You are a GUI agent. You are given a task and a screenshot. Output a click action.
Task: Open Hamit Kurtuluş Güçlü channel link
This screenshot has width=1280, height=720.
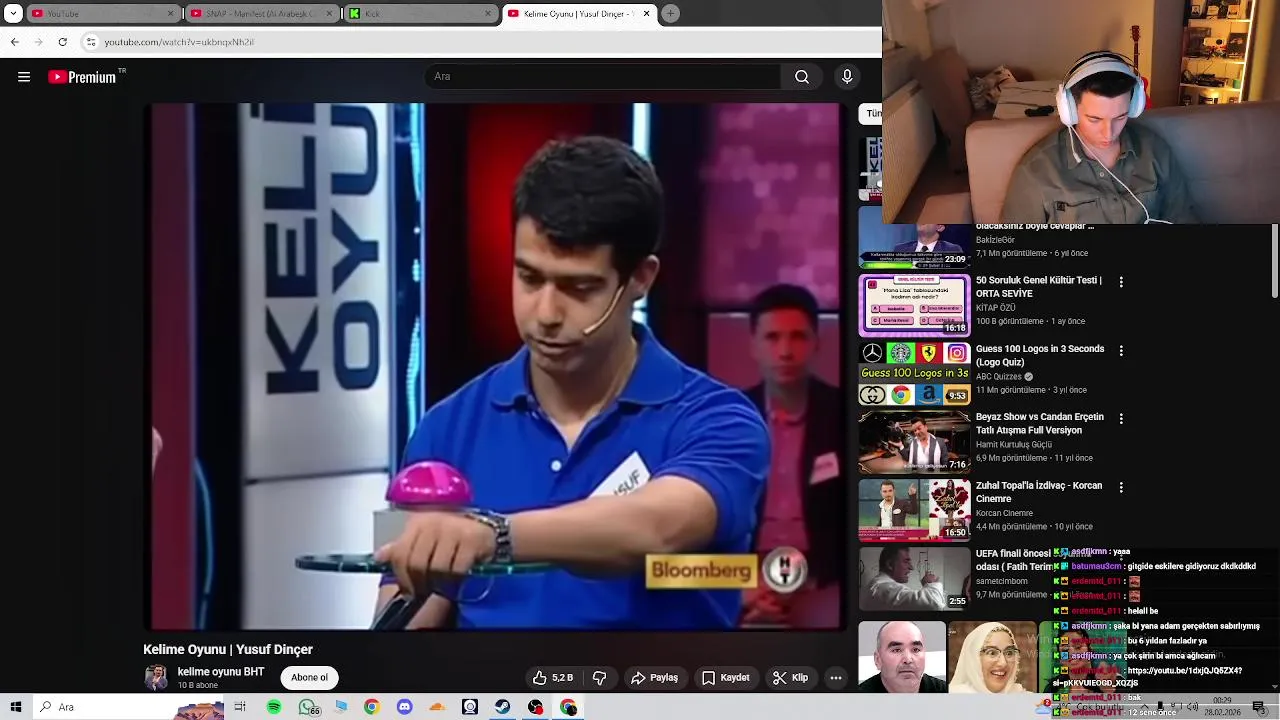point(1014,445)
